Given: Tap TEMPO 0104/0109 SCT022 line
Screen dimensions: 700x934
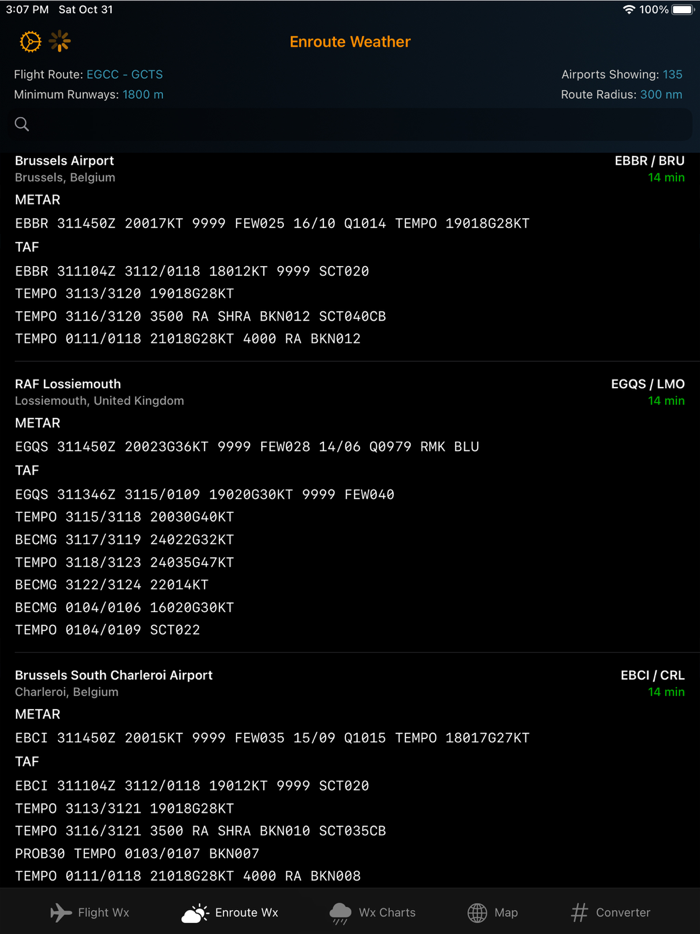Looking at the screenshot, I should tap(107, 630).
